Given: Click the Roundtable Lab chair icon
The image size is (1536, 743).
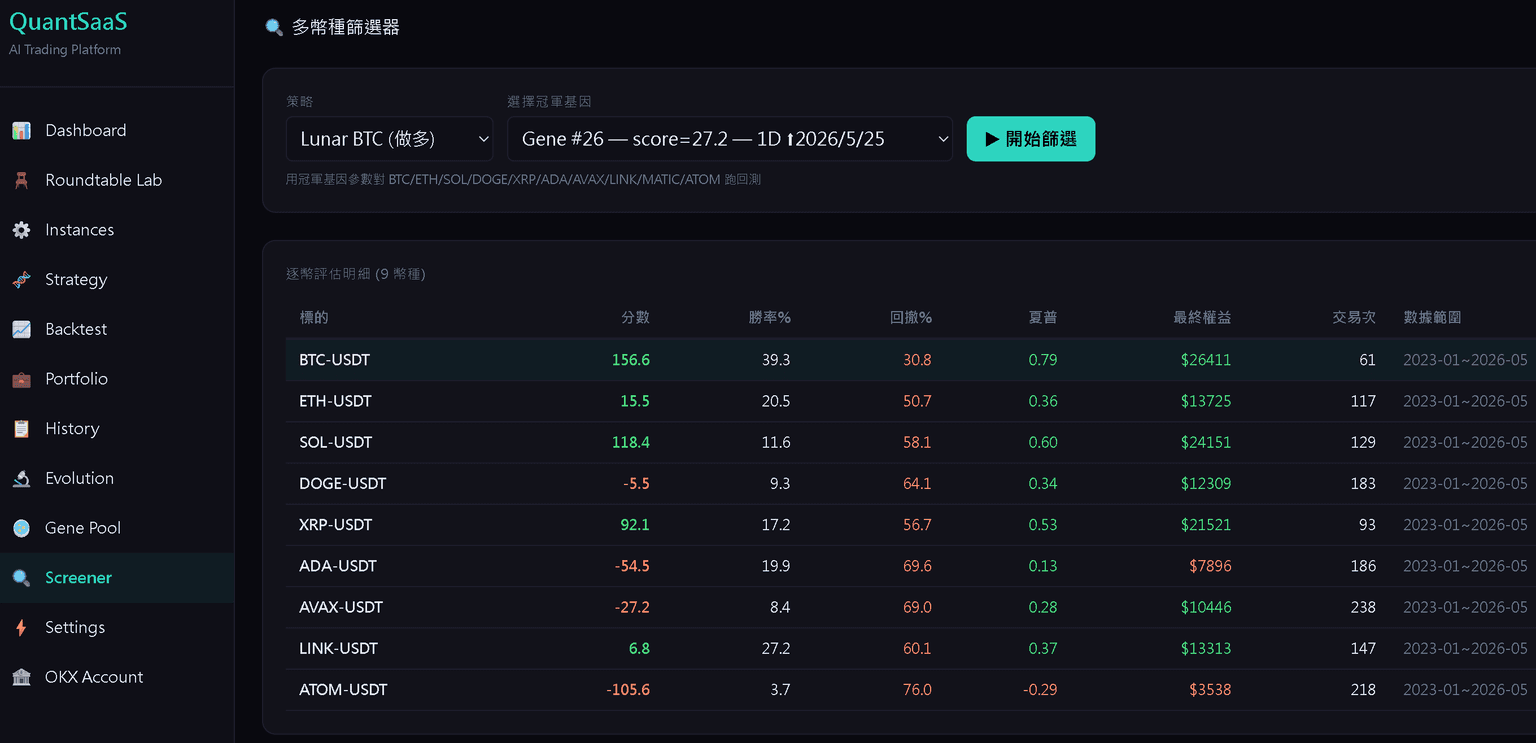Looking at the screenshot, I should (x=21, y=180).
